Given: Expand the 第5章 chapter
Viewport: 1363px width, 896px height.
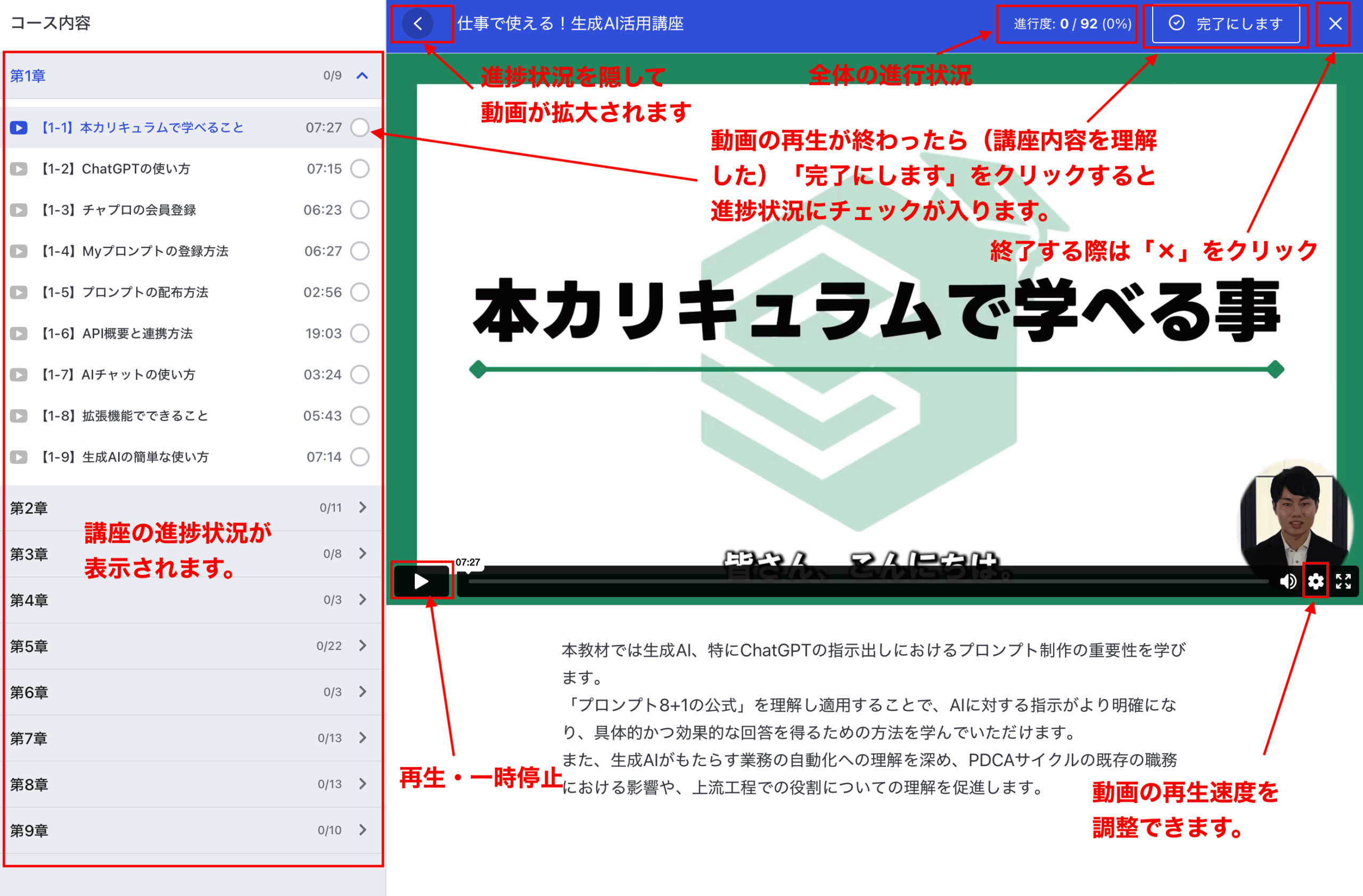Looking at the screenshot, I should coord(362,646).
